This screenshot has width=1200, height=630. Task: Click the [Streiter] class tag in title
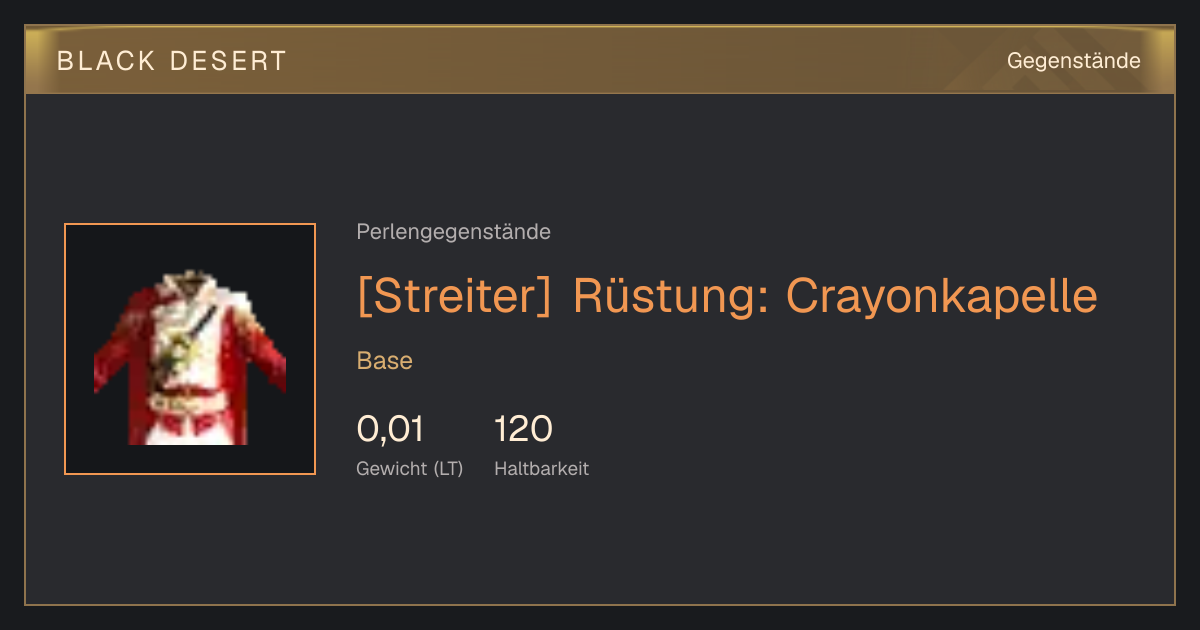[454, 295]
